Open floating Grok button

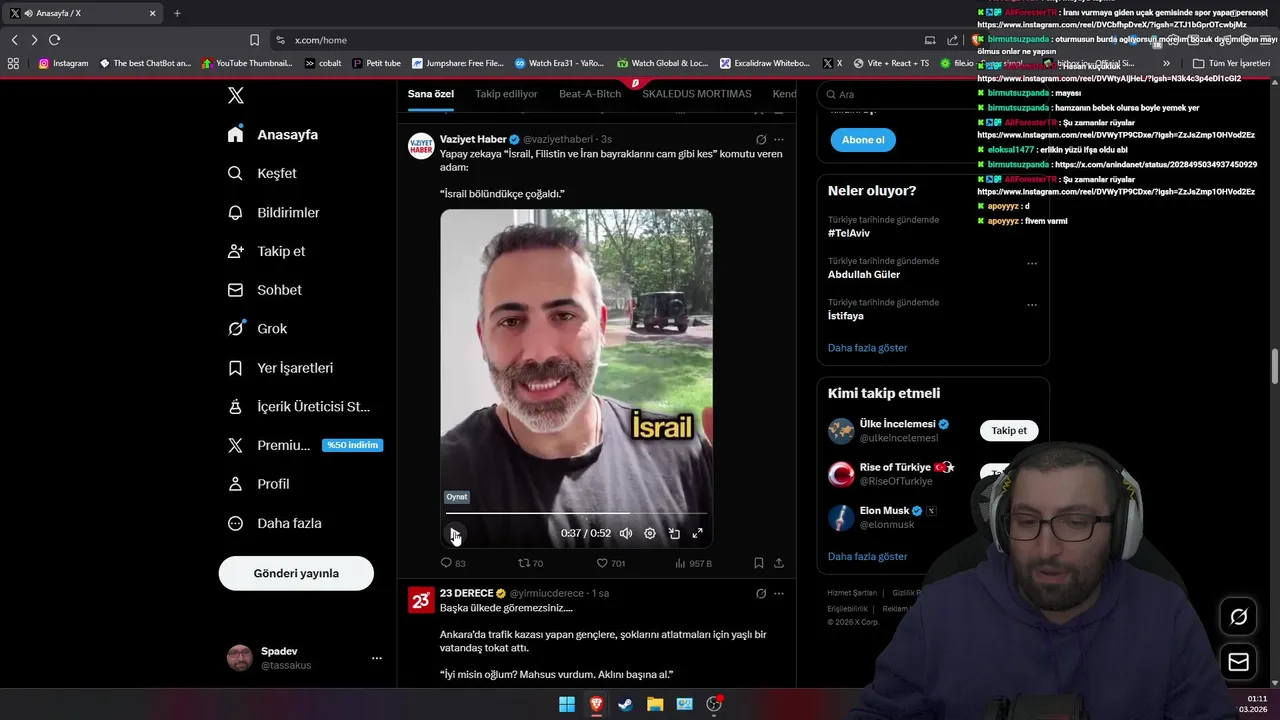[x=1238, y=617]
